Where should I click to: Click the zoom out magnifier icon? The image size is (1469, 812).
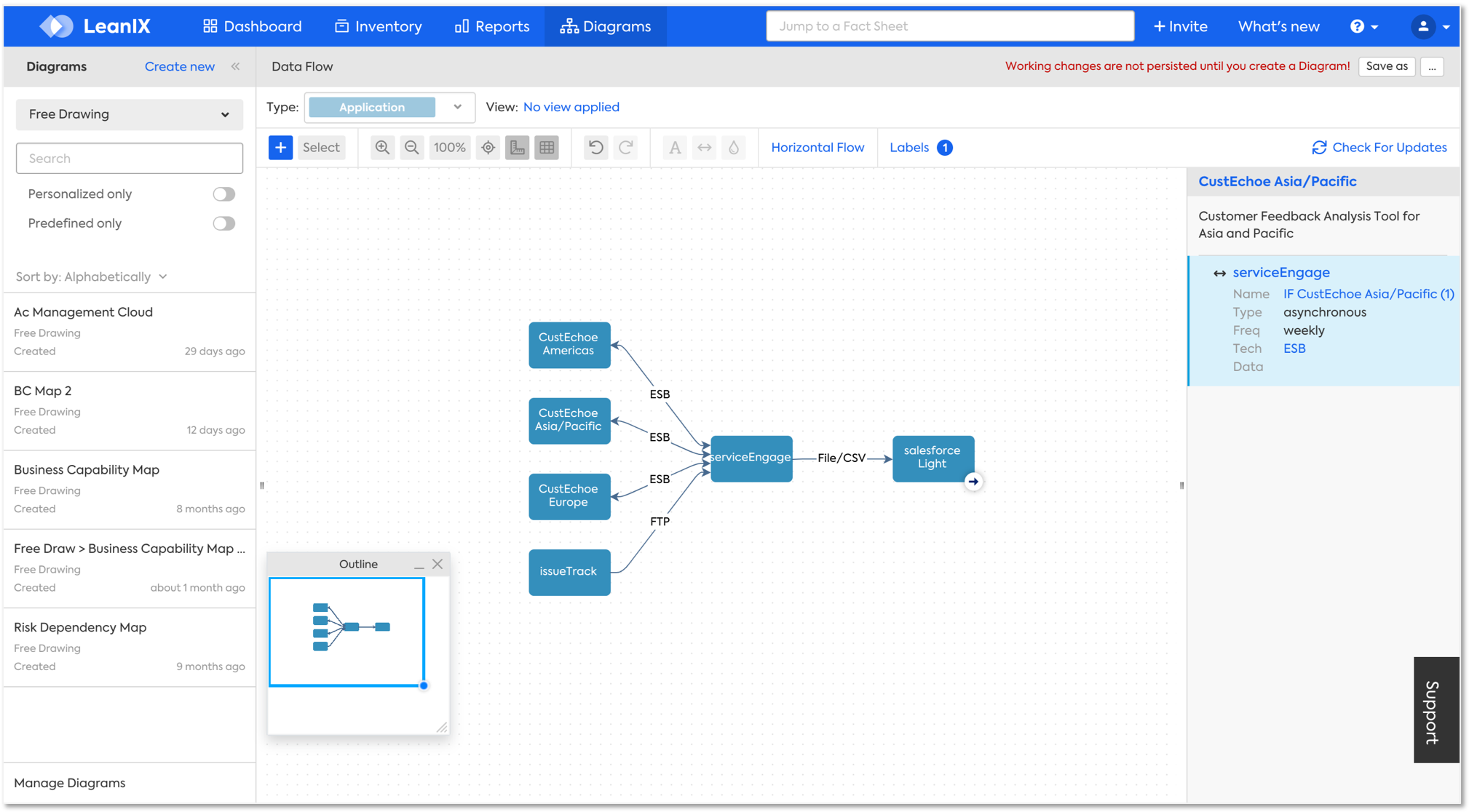[412, 148]
